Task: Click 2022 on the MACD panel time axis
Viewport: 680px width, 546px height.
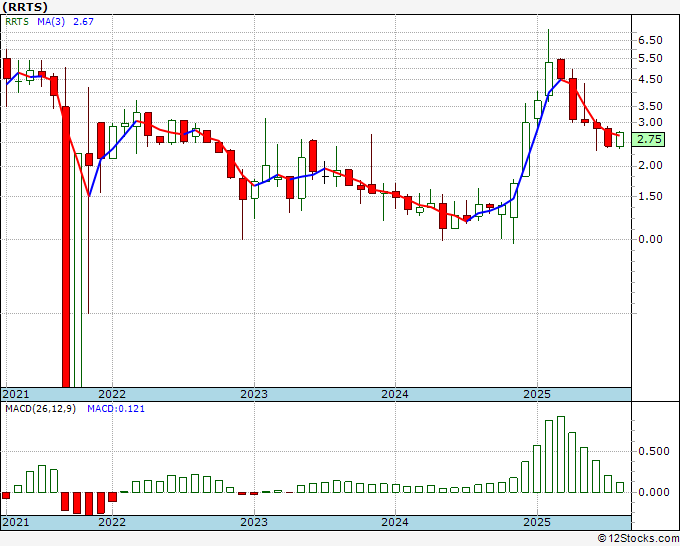Action: pos(112,522)
